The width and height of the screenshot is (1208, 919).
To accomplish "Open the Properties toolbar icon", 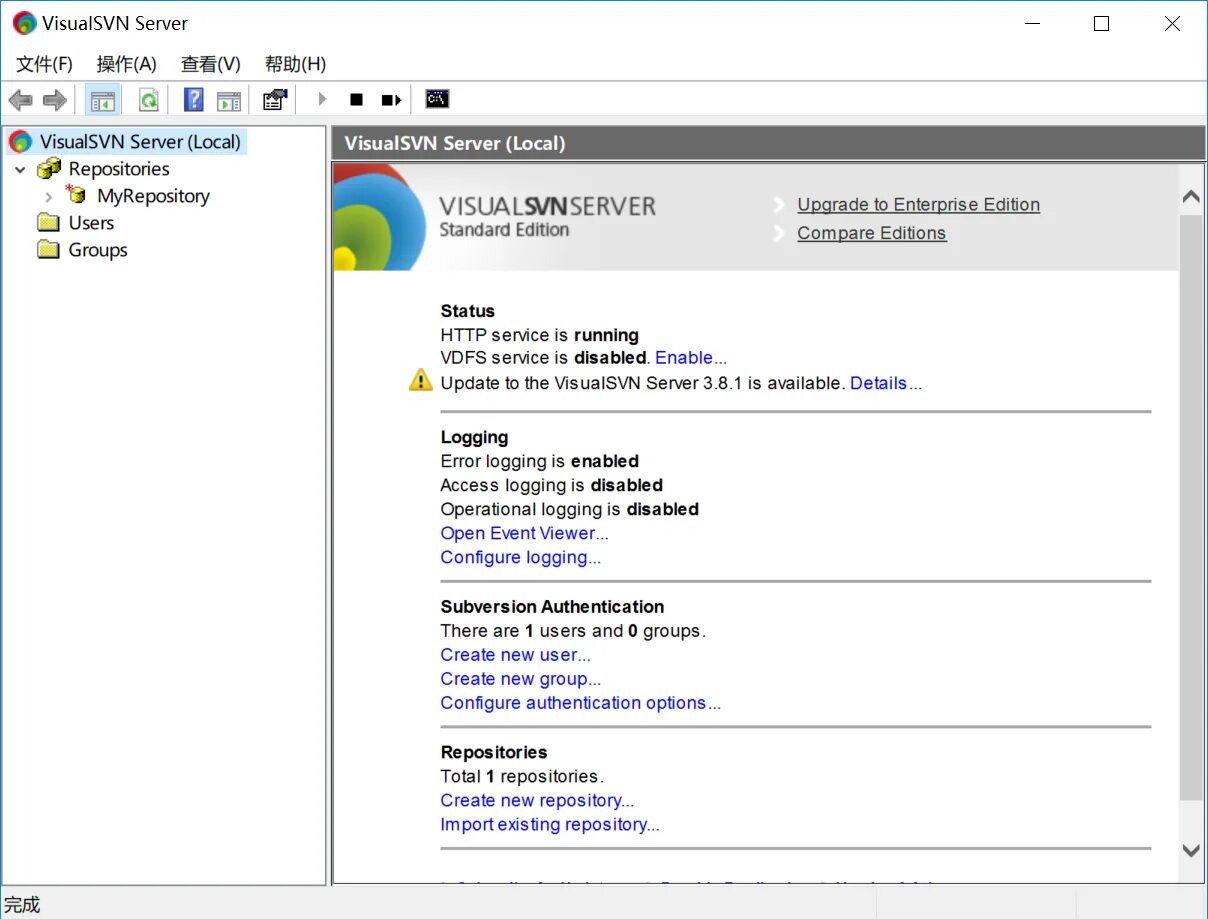I will coord(275,100).
